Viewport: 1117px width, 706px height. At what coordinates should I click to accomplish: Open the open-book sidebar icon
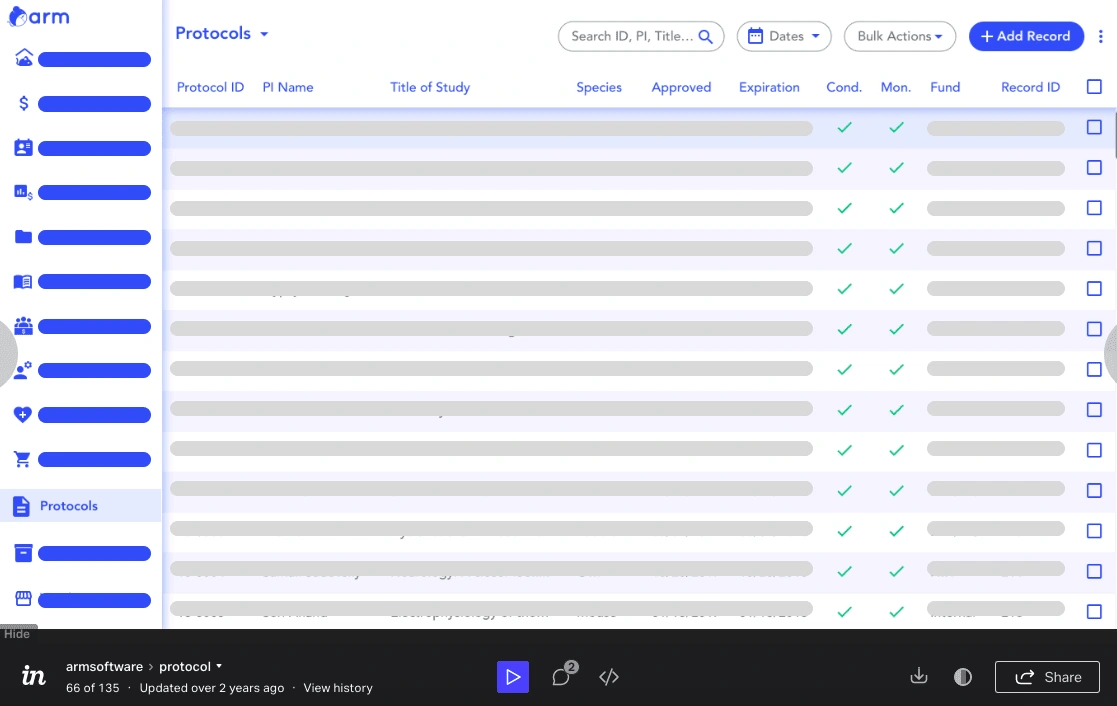pos(24,281)
